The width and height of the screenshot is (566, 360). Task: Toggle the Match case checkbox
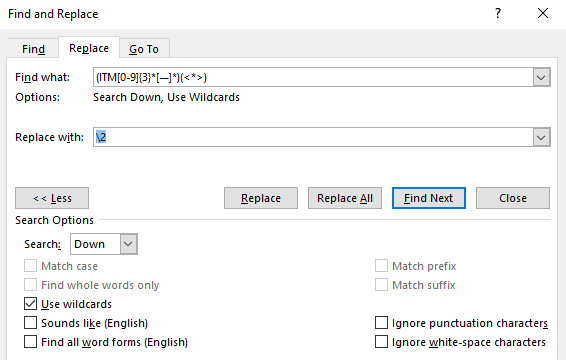30,266
